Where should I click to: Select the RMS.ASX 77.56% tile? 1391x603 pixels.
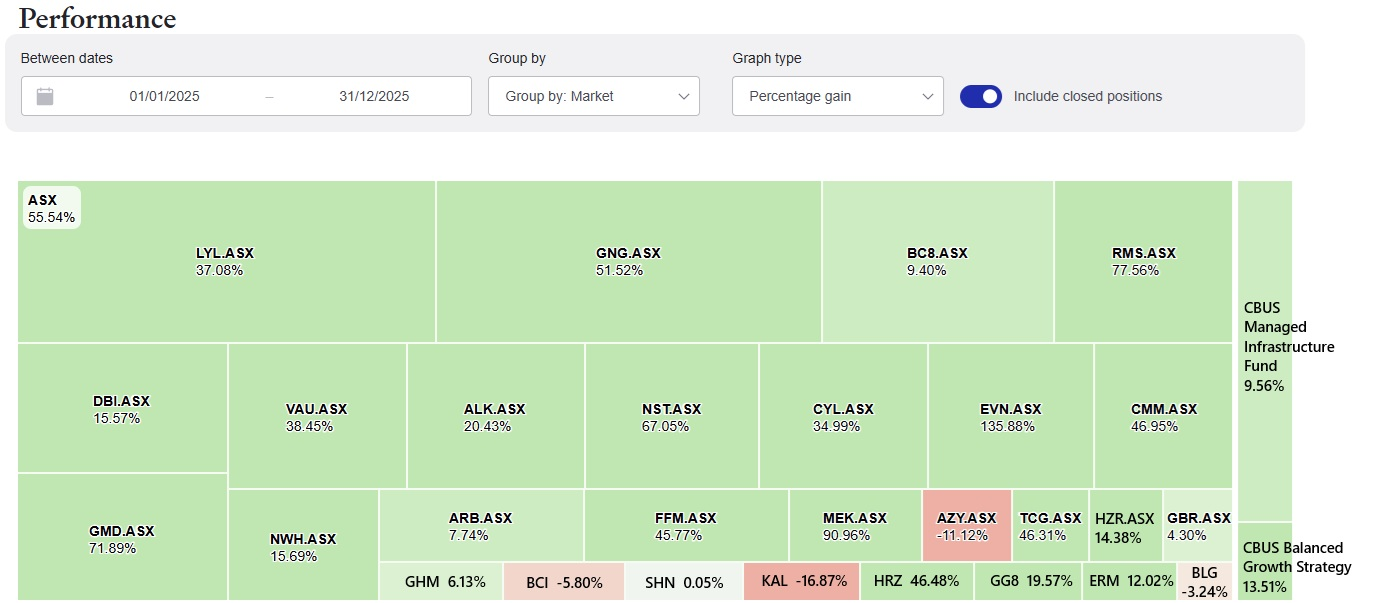(1143, 262)
